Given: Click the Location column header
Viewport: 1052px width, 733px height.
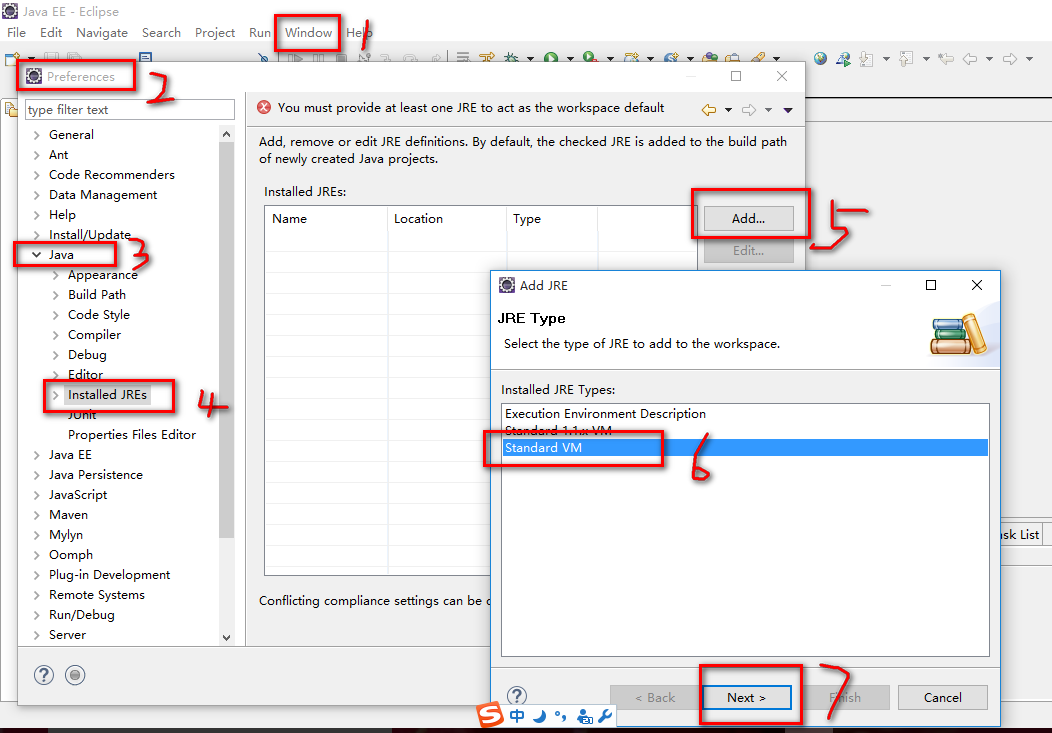Looking at the screenshot, I should click(x=447, y=219).
